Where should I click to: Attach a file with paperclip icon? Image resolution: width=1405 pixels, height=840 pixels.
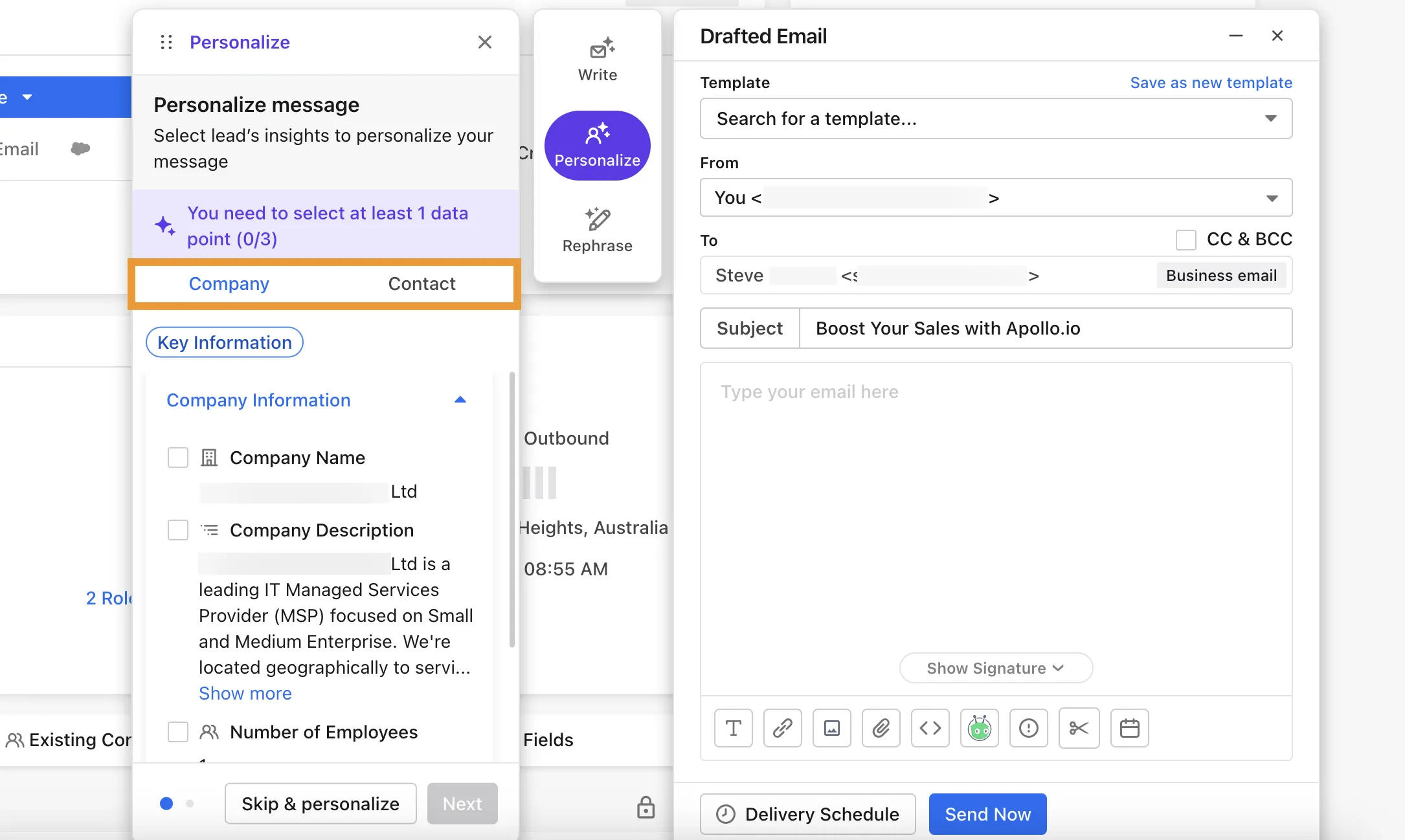[x=881, y=728]
